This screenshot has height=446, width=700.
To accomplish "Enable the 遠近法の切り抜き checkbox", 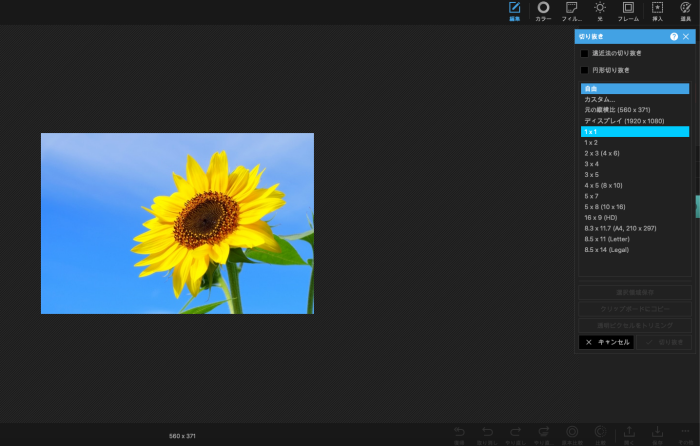I will tap(585, 53).
